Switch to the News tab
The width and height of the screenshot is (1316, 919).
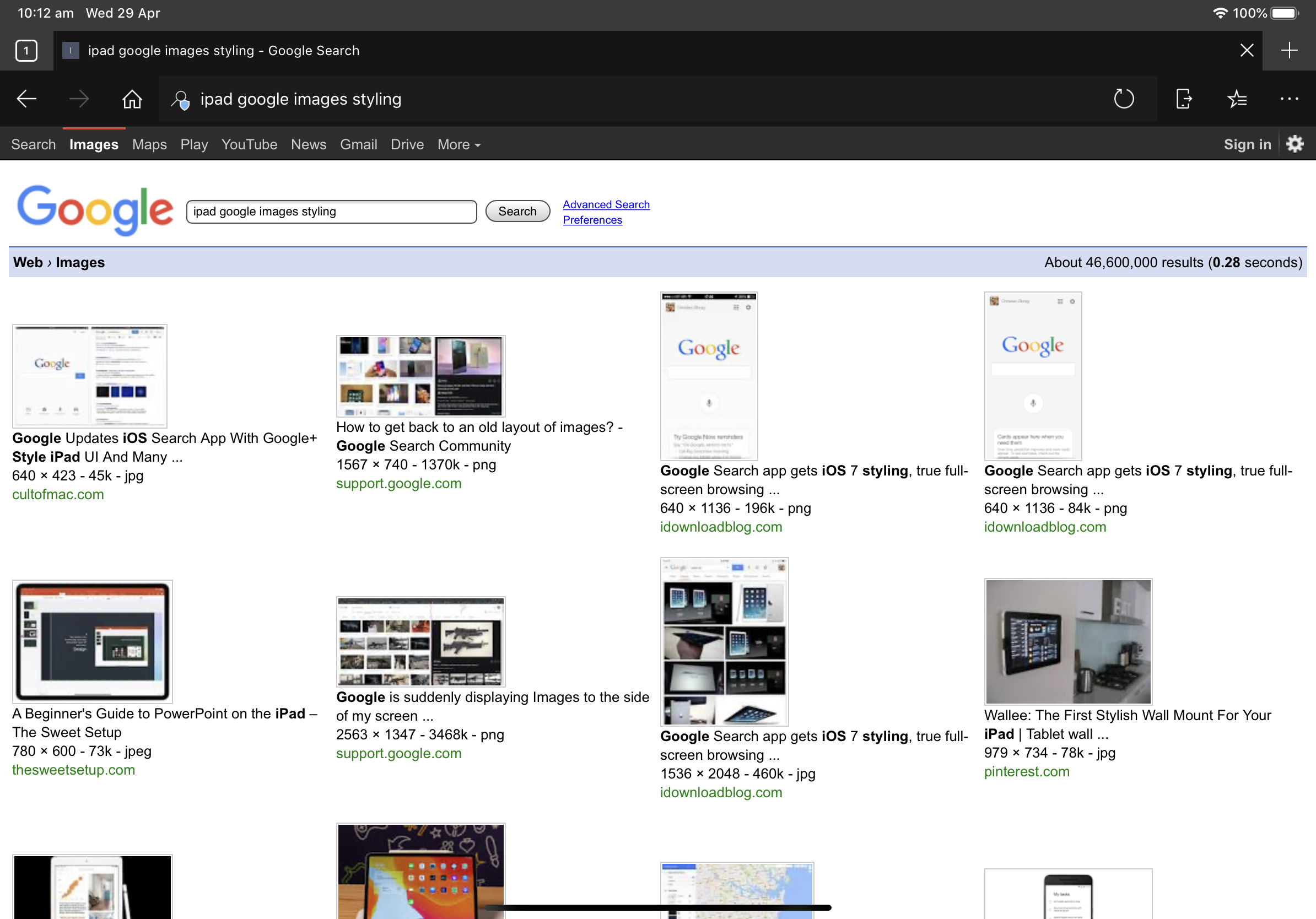(x=309, y=144)
